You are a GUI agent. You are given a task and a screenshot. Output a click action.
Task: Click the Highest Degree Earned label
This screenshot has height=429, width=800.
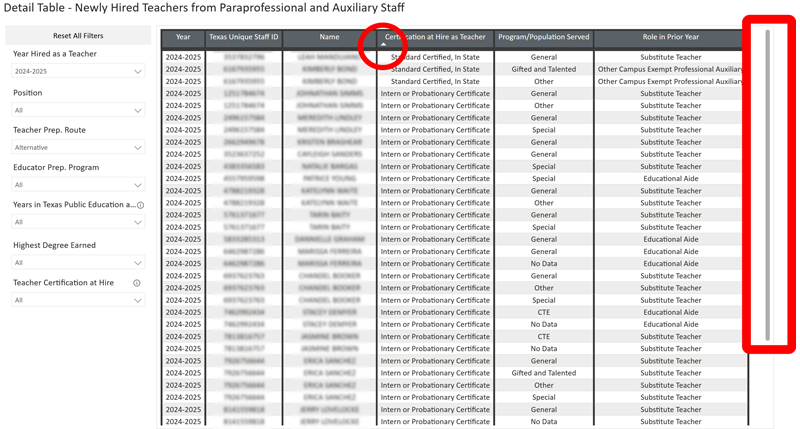(x=54, y=245)
